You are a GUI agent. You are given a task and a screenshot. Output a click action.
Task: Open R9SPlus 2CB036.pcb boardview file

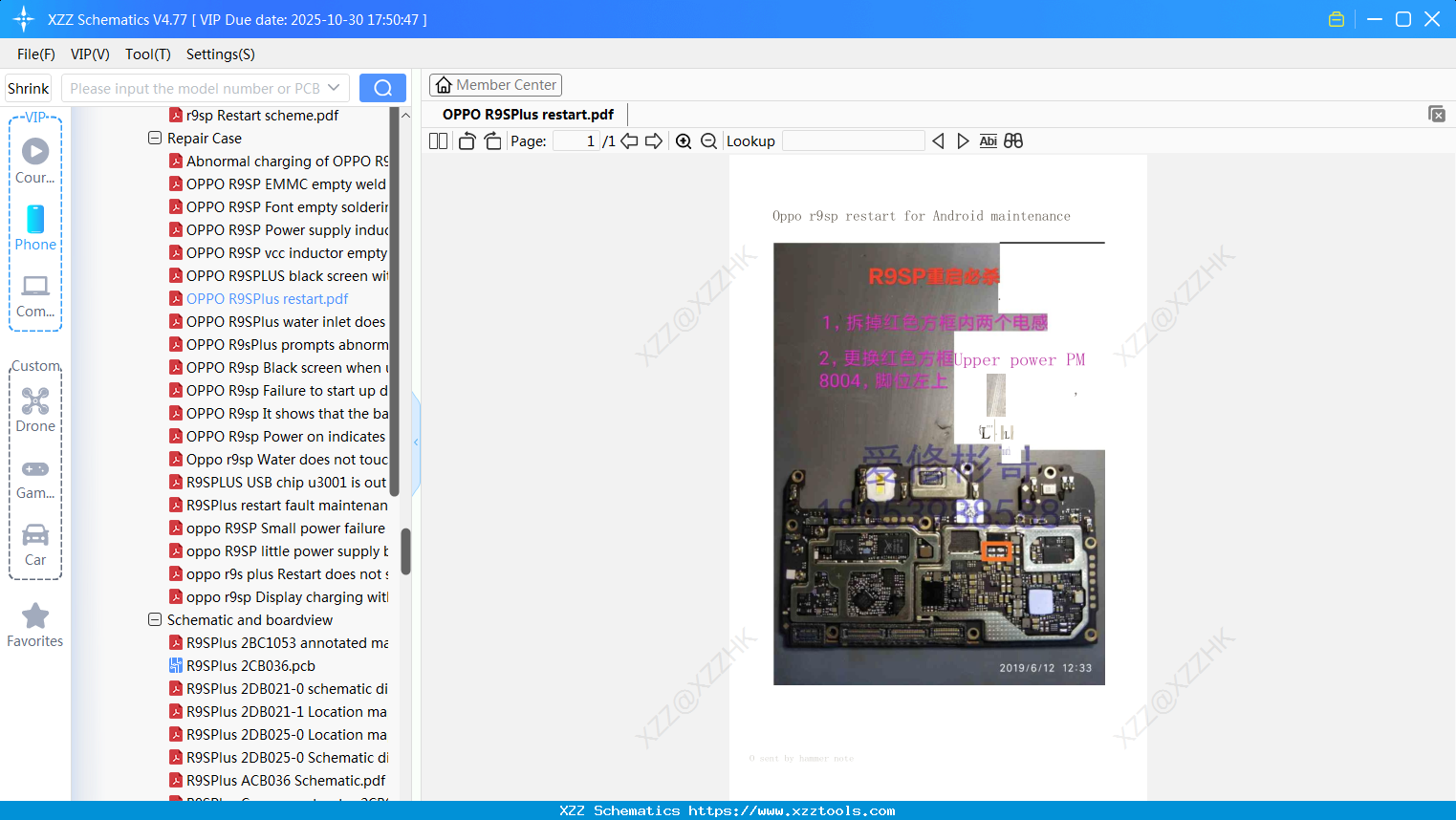[x=250, y=666]
